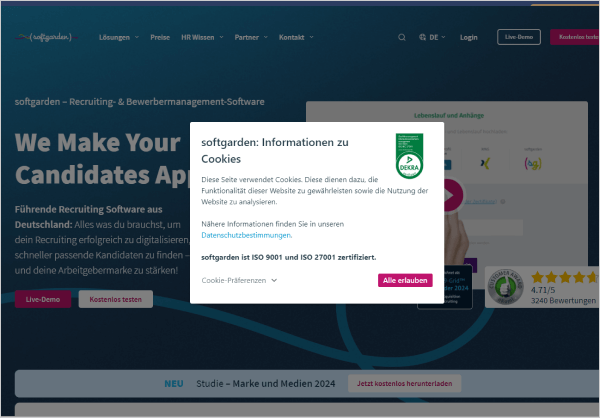Click the rating stars 4.71/5
This screenshot has width=600, height=418.
pyautogui.click(x=565, y=277)
